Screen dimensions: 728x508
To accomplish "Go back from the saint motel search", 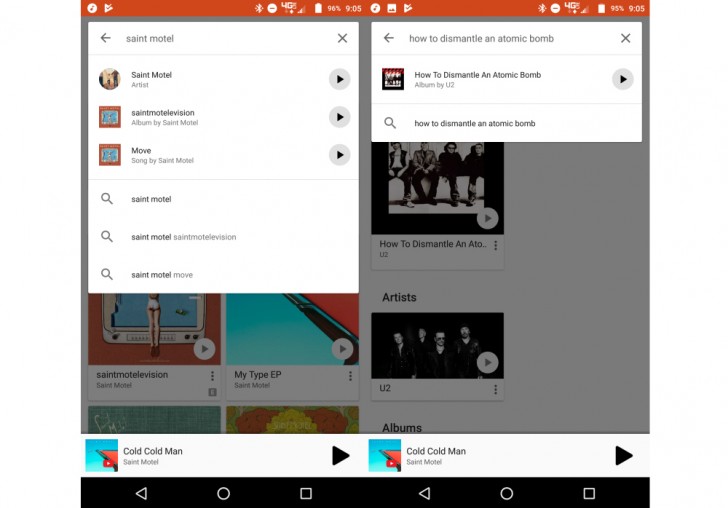I will (x=105, y=38).
